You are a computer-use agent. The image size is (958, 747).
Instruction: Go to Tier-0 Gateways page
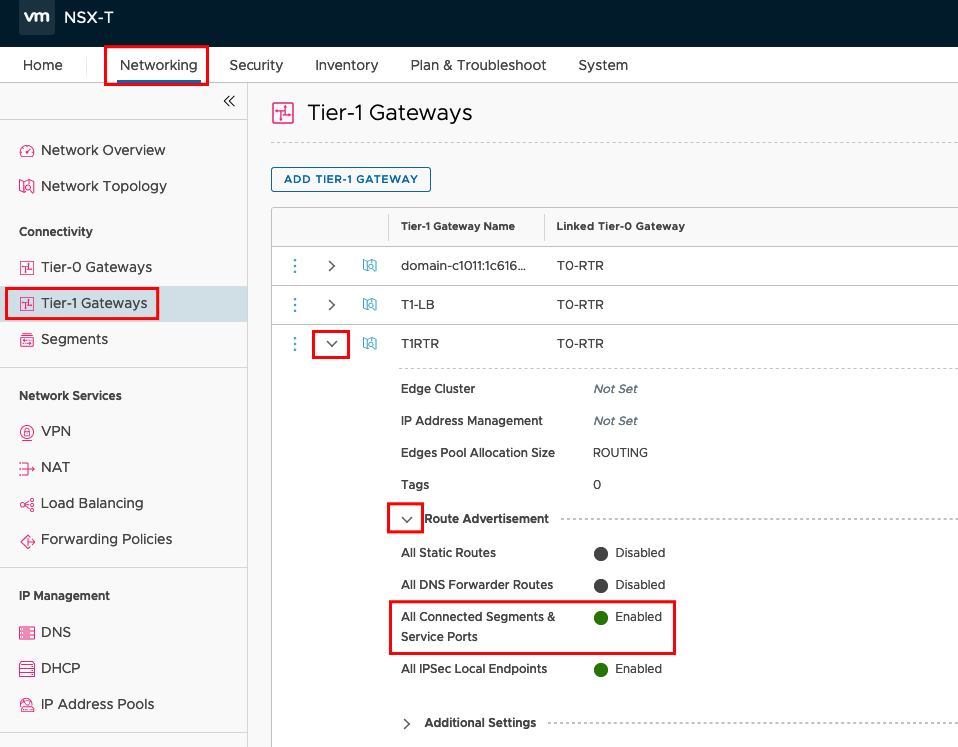(x=97, y=268)
